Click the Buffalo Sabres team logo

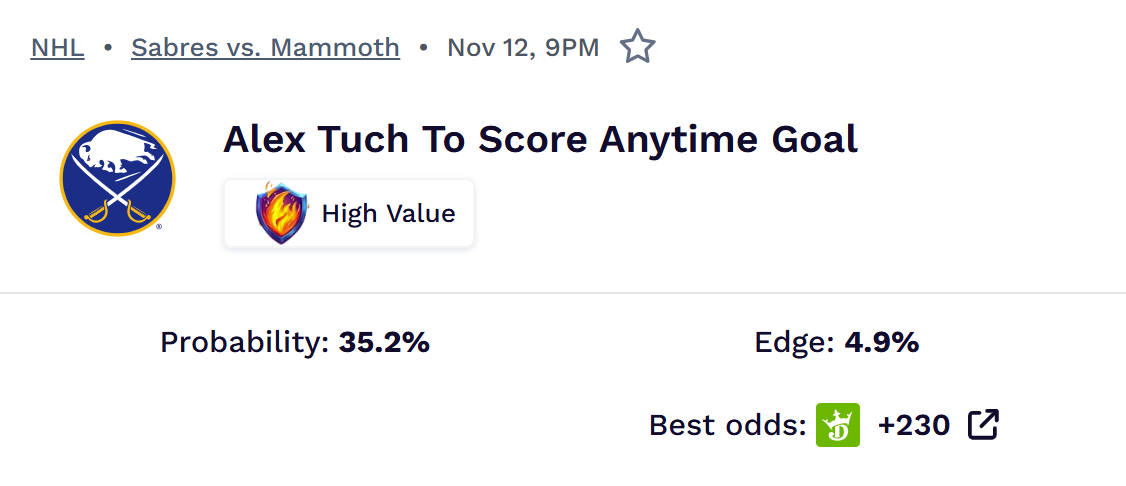(117, 178)
